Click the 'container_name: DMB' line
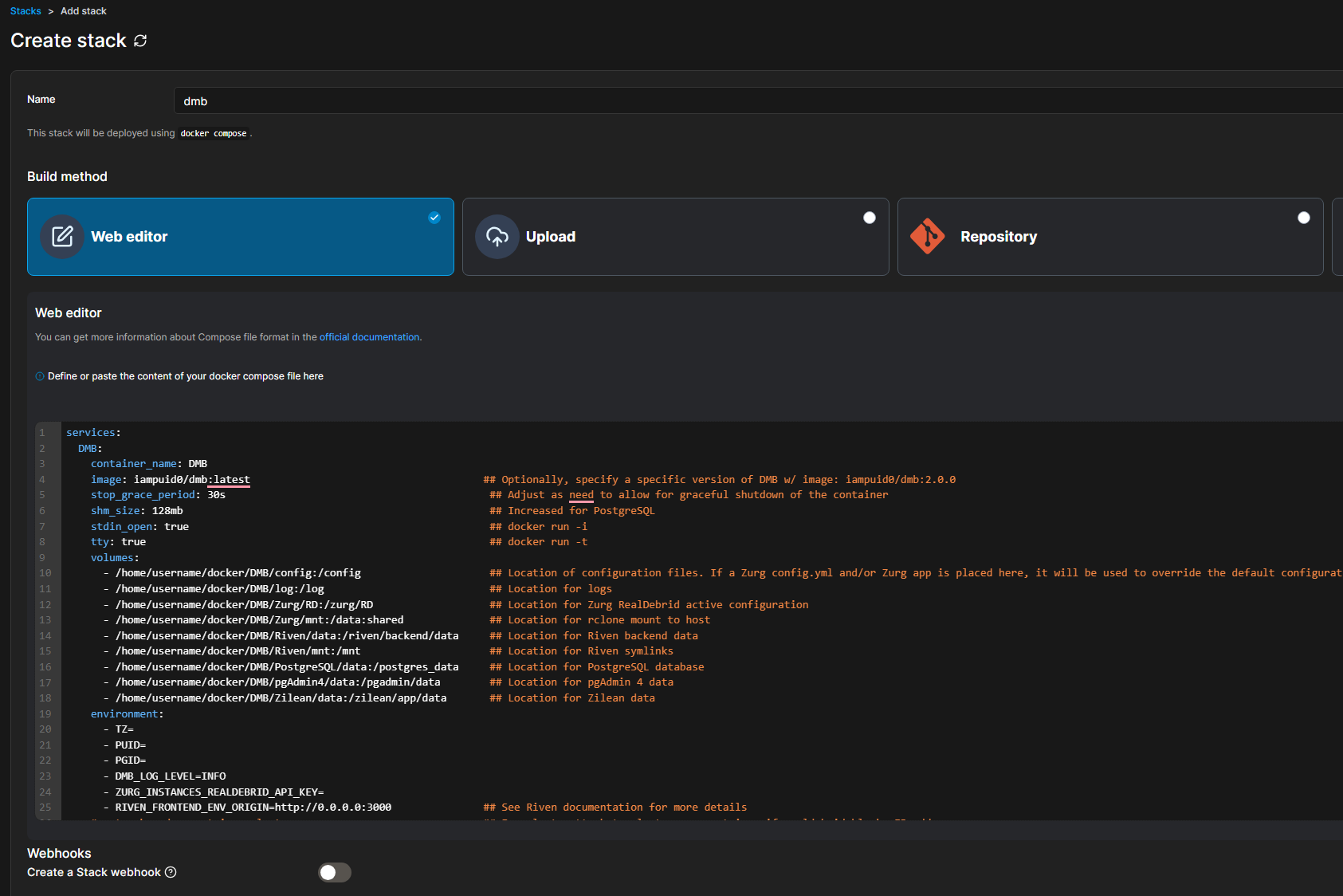 point(149,464)
